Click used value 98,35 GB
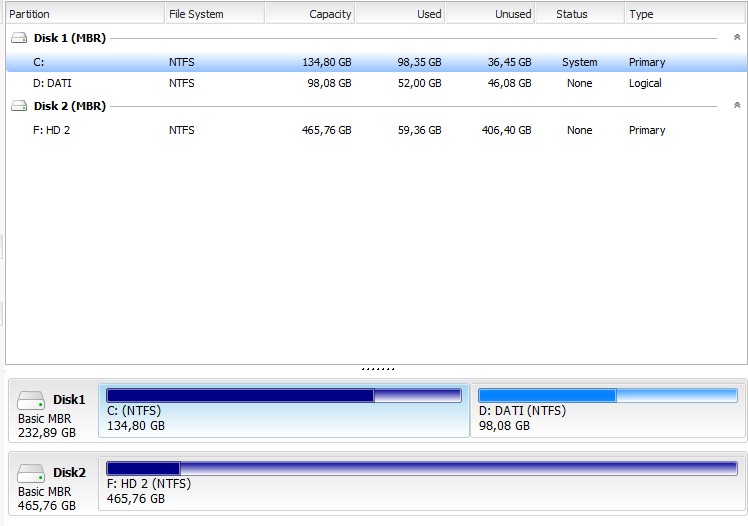The width and height of the screenshot is (748, 526). point(419,62)
